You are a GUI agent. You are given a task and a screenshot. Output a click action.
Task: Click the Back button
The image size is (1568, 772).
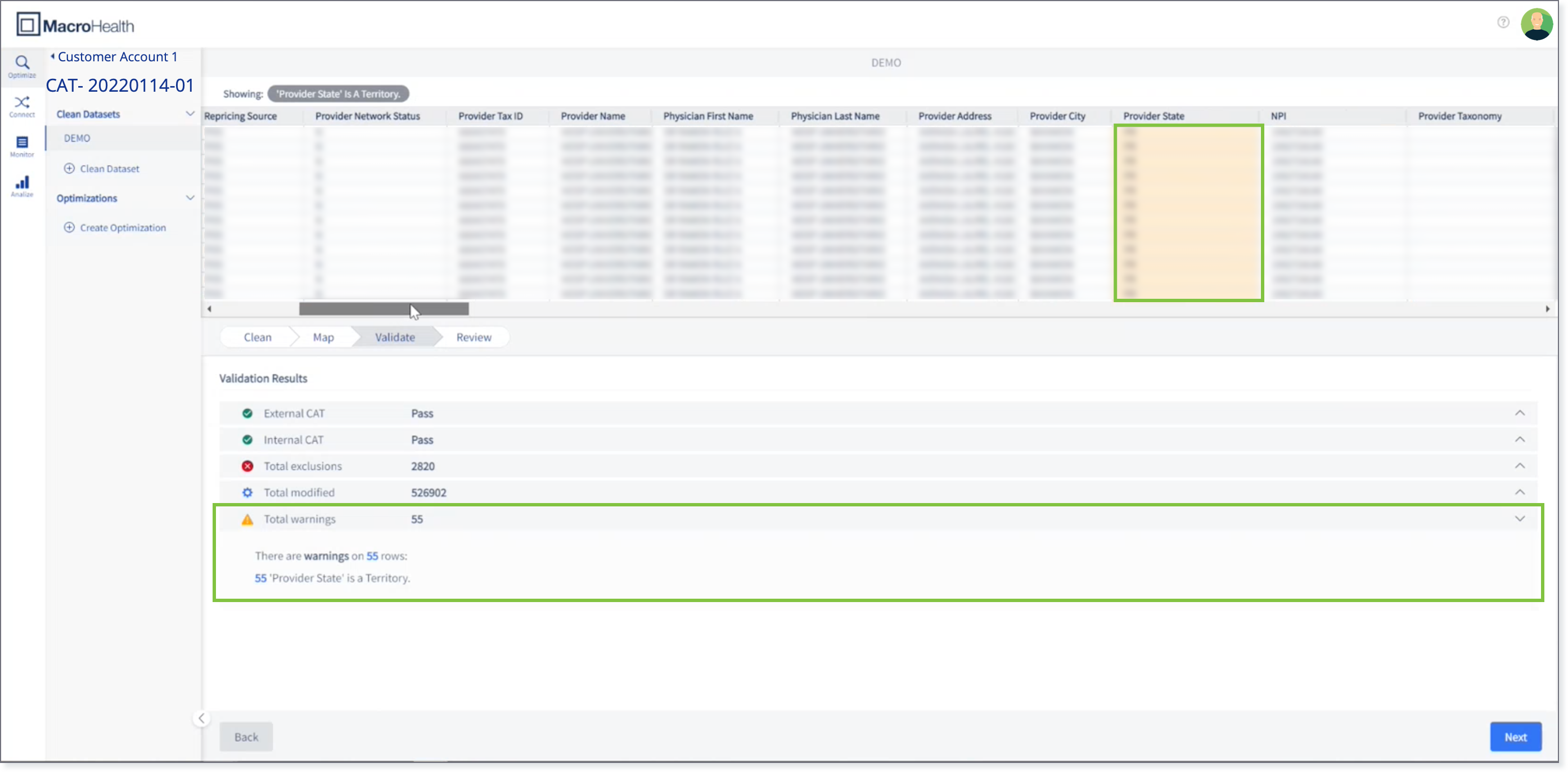(x=246, y=737)
